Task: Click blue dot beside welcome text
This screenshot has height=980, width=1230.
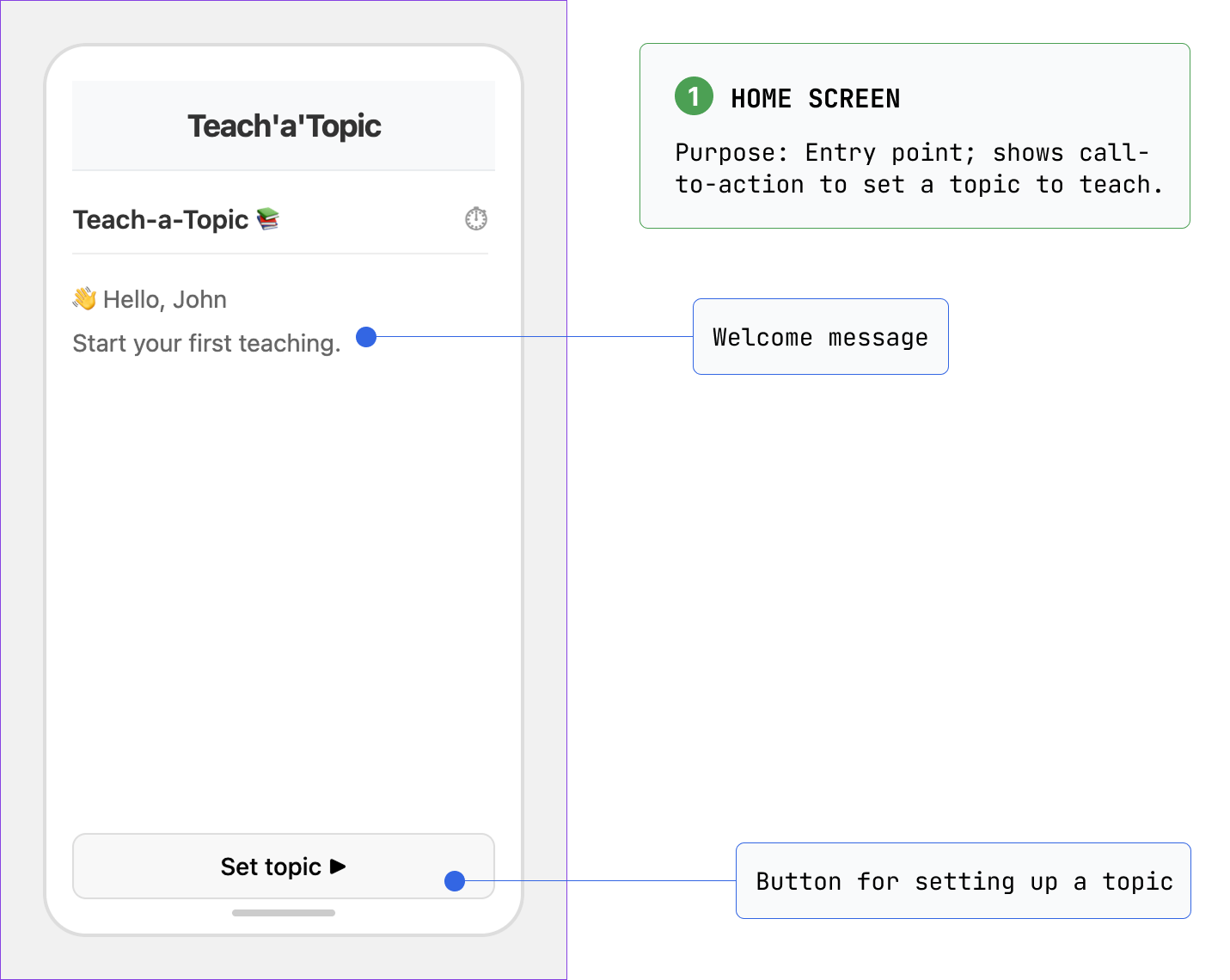Action: click(x=366, y=337)
